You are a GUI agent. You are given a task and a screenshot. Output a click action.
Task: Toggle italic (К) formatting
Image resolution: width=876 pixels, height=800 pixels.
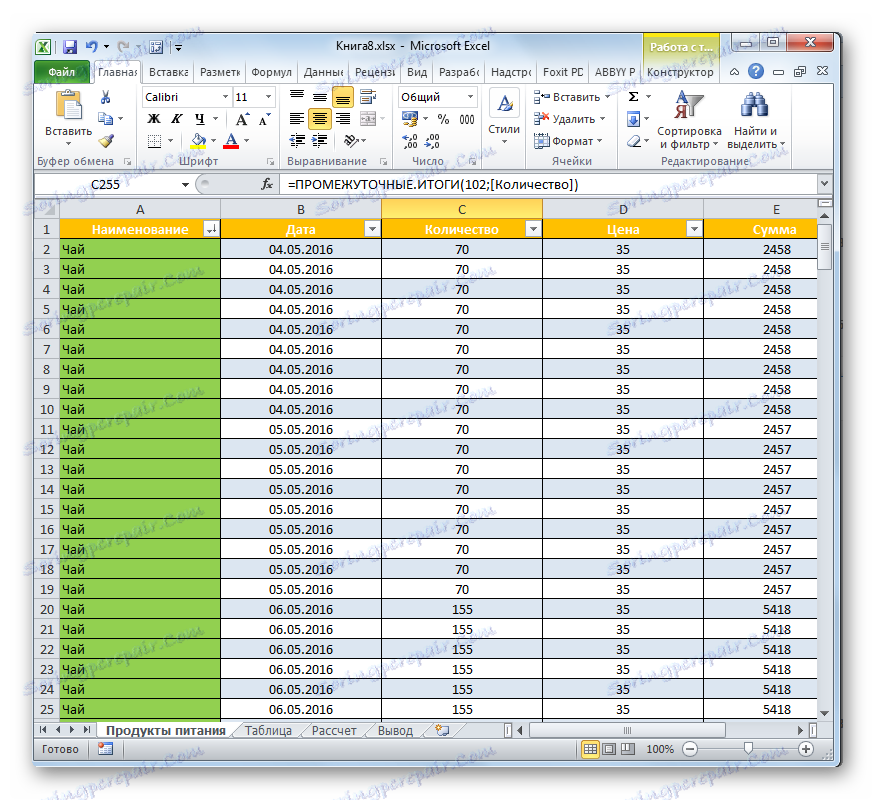pyautogui.click(x=177, y=119)
